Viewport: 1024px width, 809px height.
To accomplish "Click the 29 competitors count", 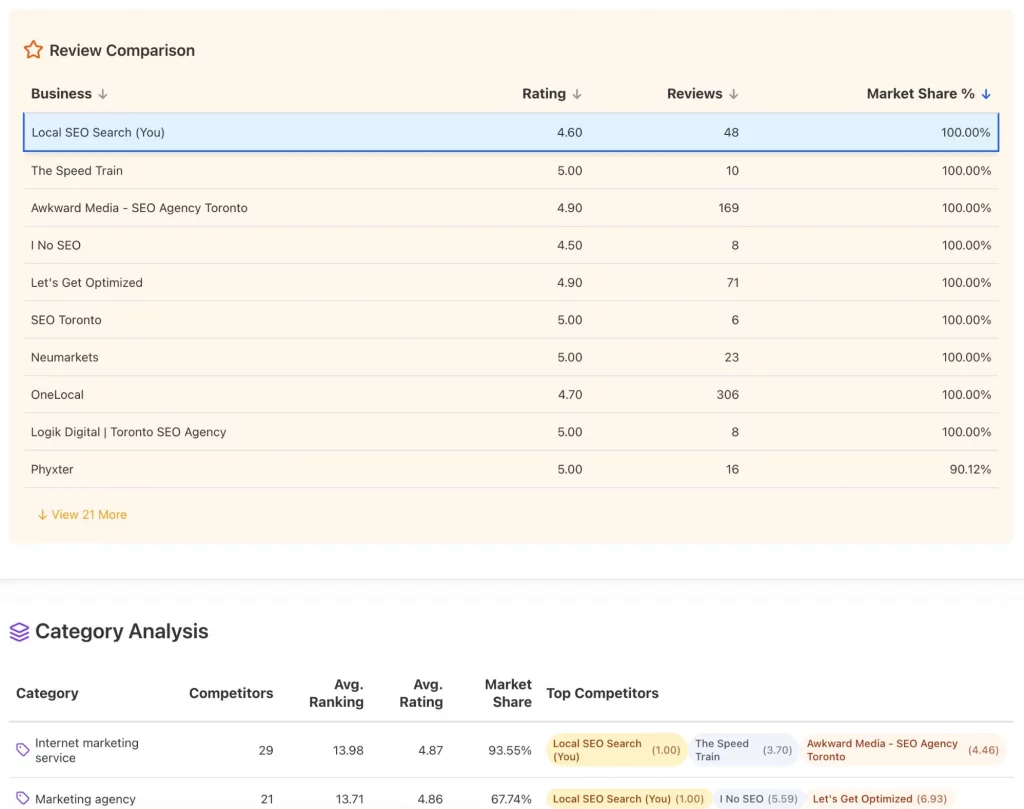I will [x=266, y=750].
